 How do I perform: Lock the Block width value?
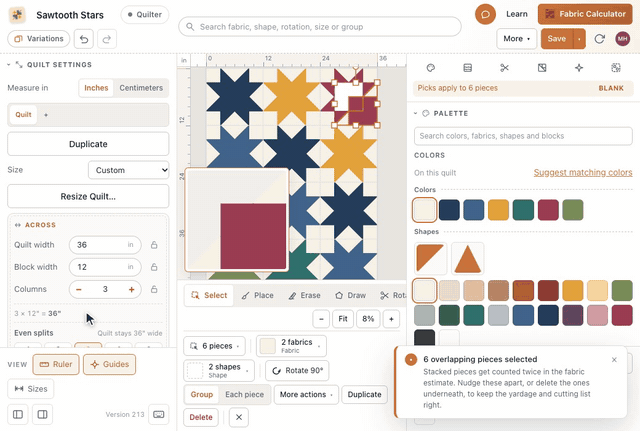coord(154,267)
